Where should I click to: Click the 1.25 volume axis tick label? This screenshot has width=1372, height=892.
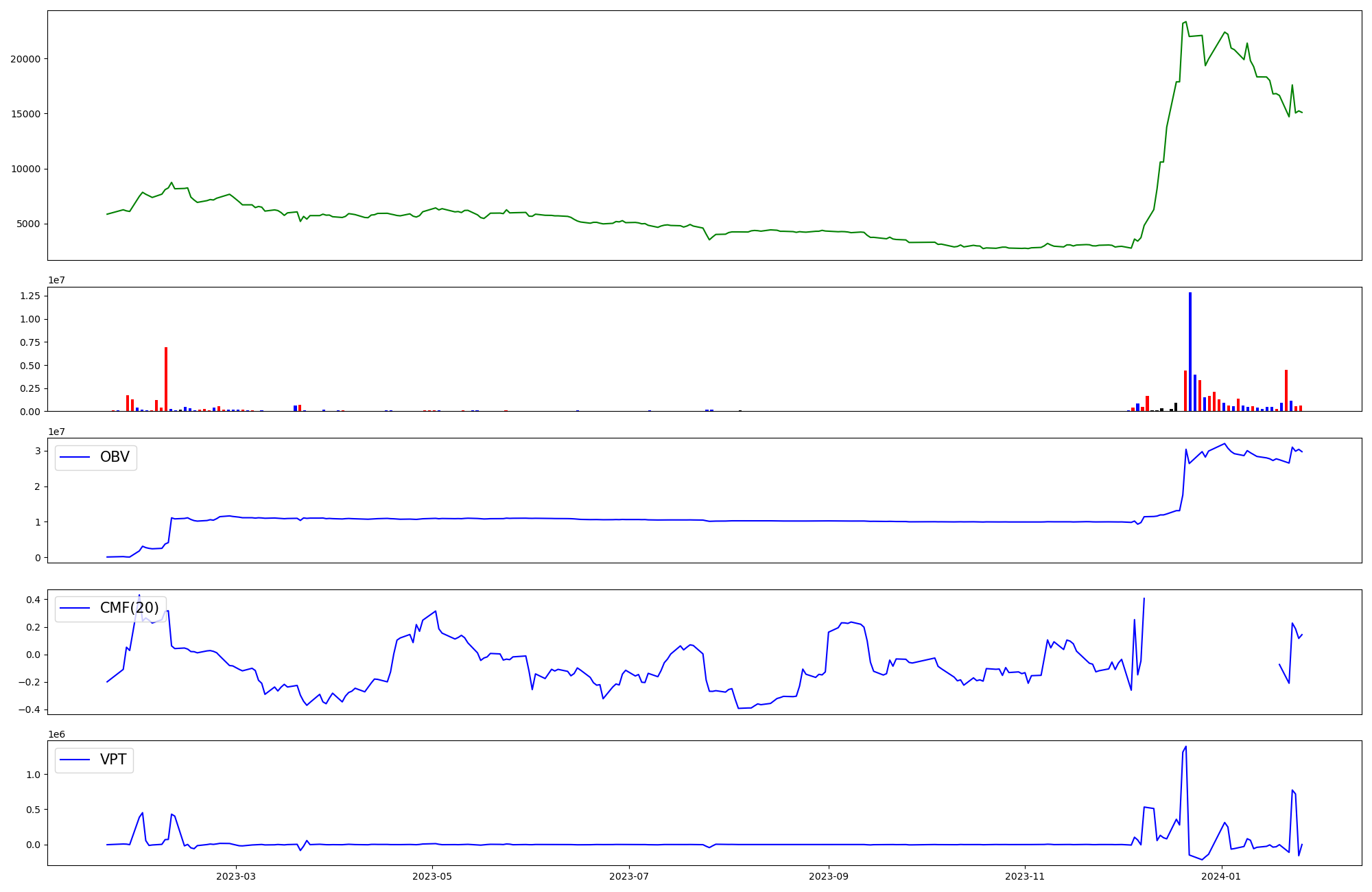point(30,296)
